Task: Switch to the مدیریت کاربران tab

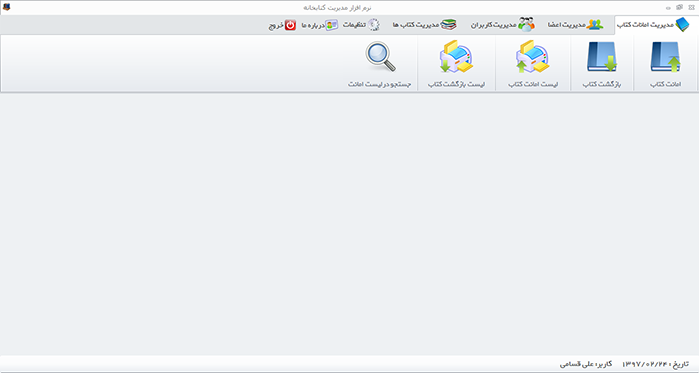Action: (503, 25)
